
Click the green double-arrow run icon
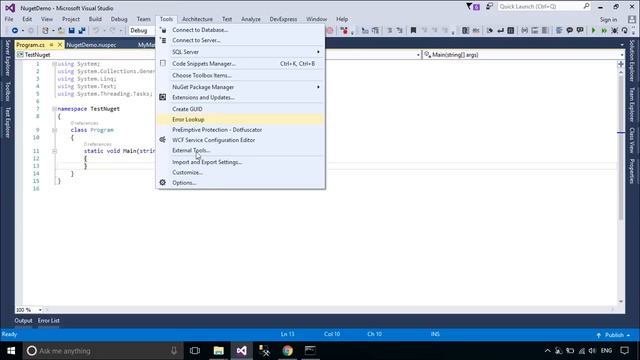click(604, 31)
